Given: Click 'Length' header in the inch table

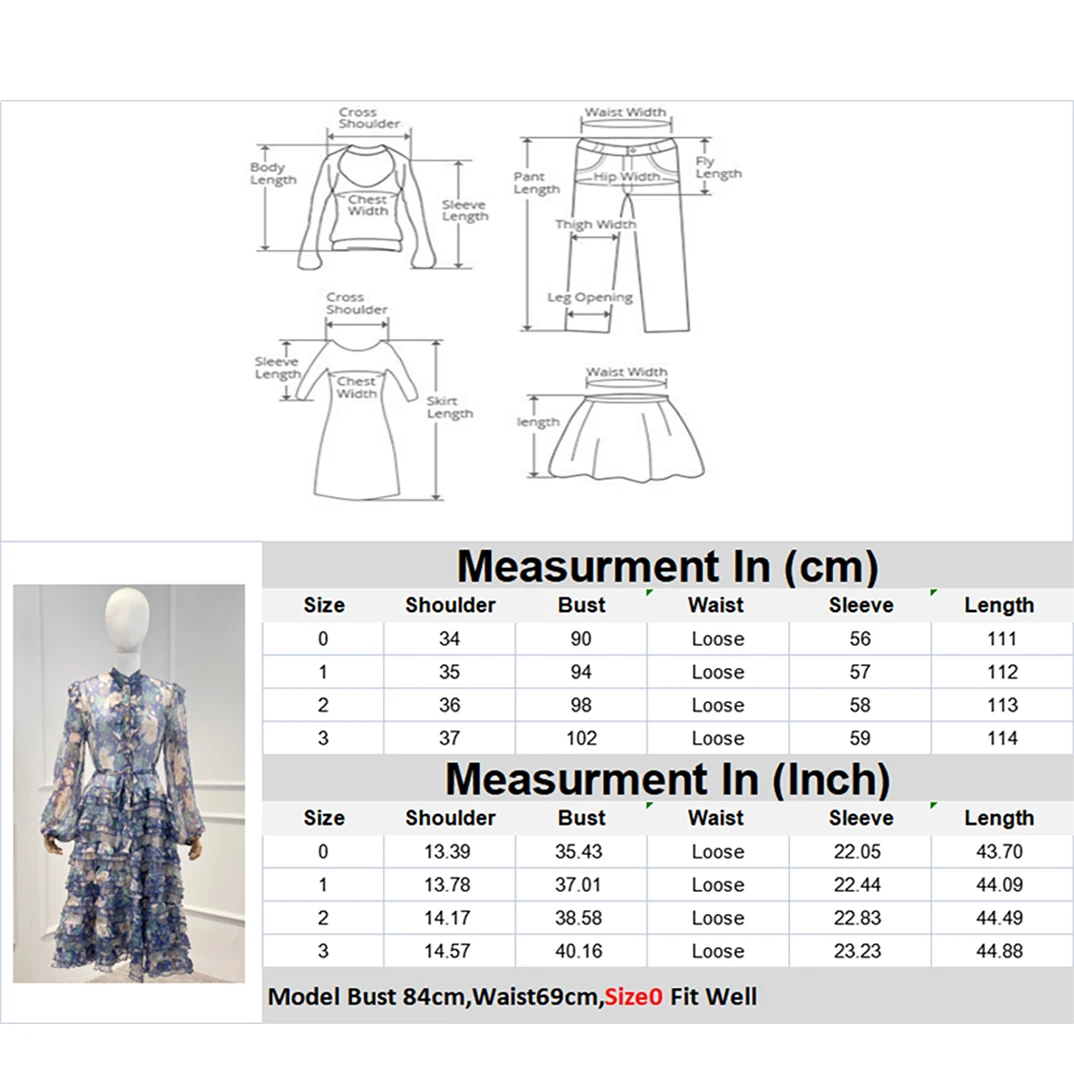Looking at the screenshot, I should click(999, 818).
